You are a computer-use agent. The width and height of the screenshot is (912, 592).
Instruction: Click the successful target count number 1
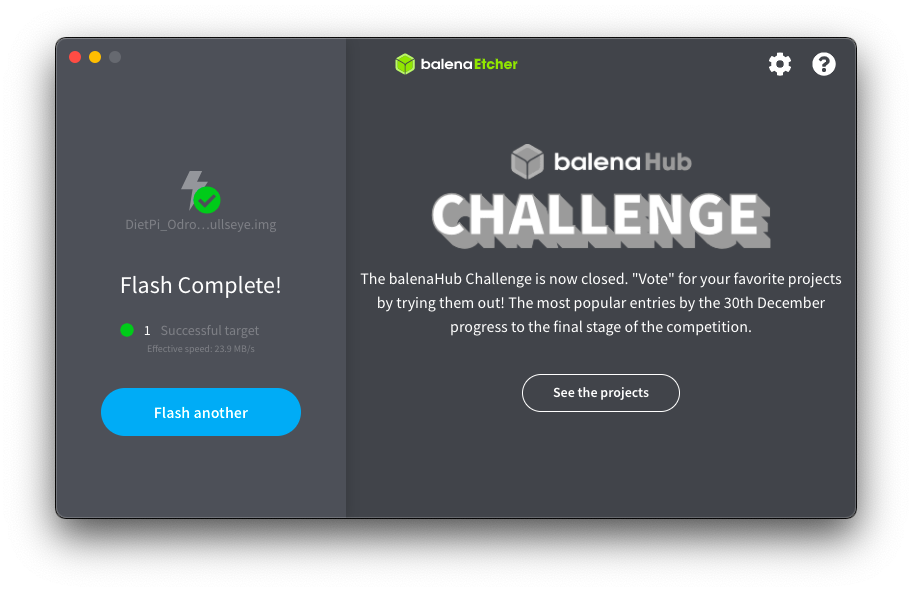(147, 331)
